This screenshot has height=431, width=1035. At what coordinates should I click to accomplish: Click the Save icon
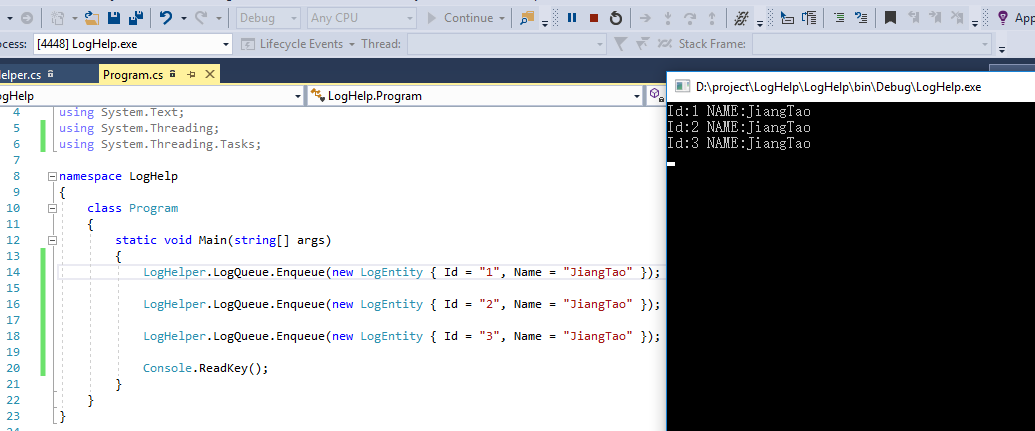click(x=114, y=18)
